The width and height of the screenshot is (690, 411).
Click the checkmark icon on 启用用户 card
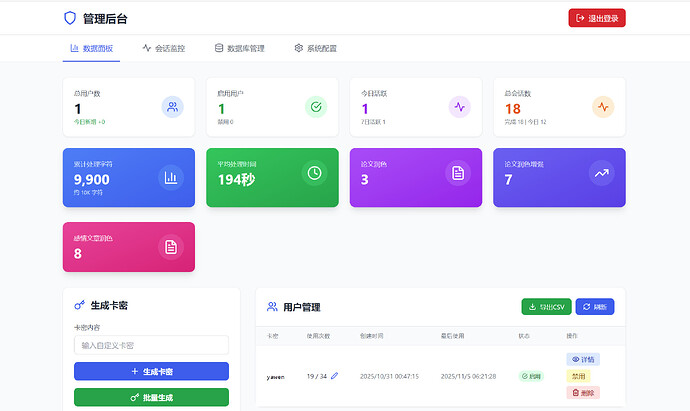pos(316,107)
